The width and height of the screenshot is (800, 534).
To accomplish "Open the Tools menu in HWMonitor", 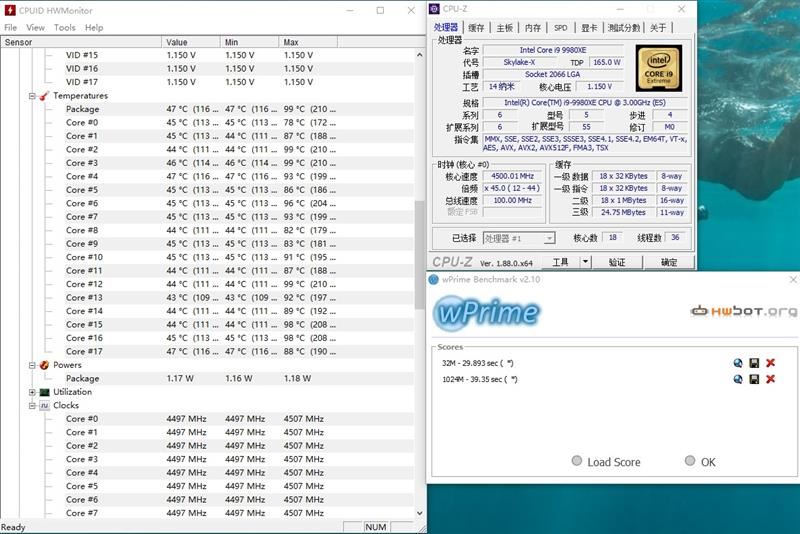I will 64,28.
